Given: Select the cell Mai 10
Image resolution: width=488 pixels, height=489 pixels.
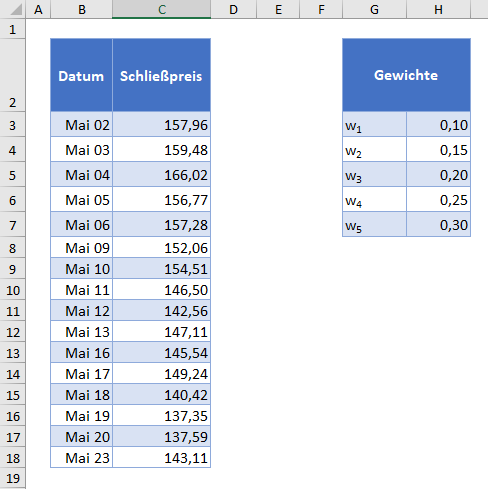Looking at the screenshot, I should point(81,268).
